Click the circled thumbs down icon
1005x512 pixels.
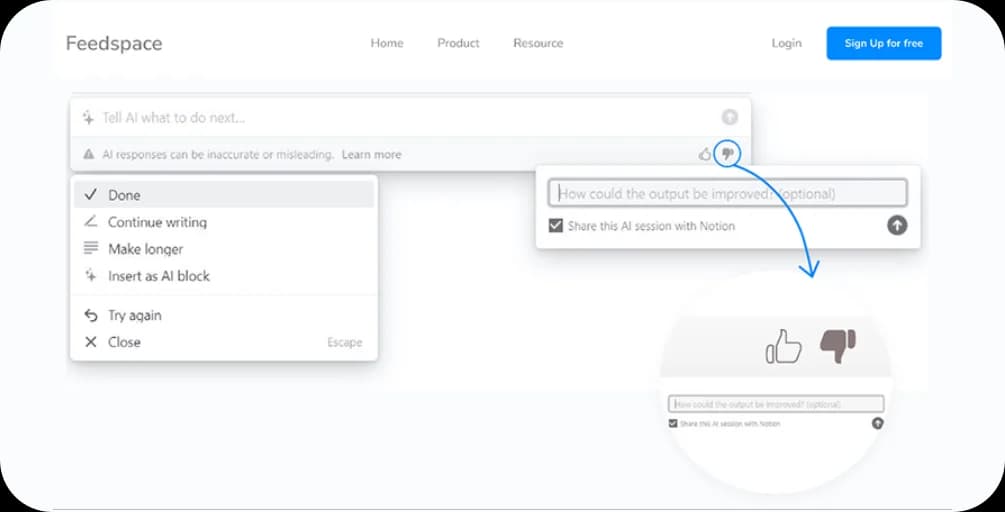pos(727,154)
